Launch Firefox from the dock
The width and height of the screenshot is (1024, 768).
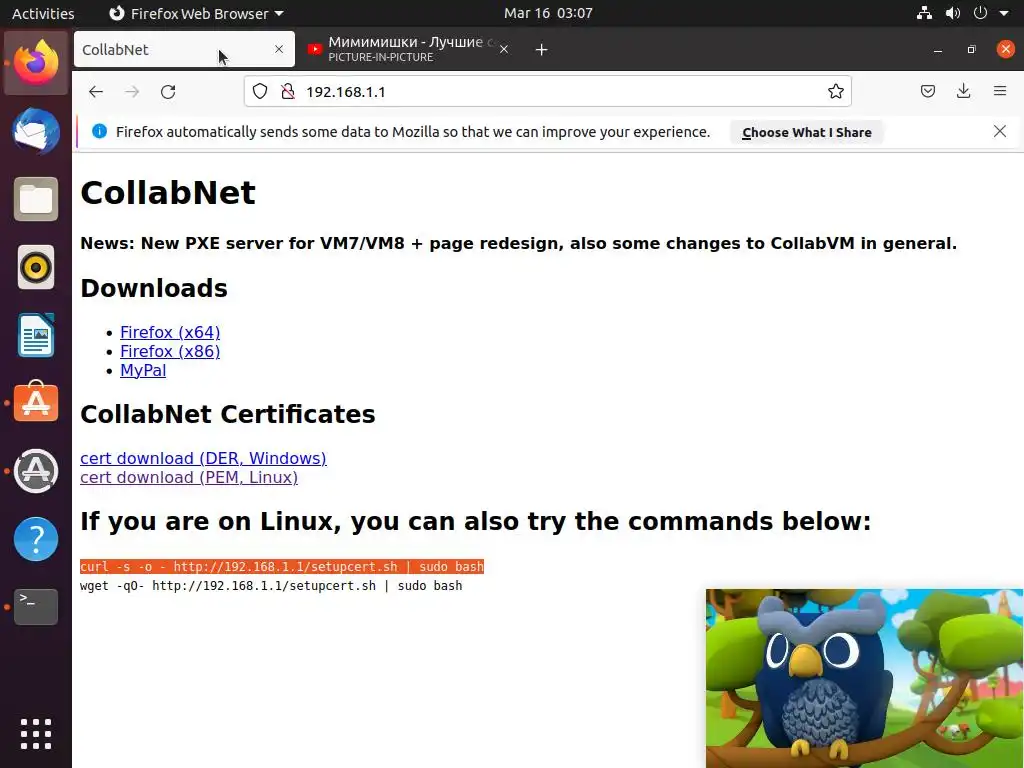point(36,63)
